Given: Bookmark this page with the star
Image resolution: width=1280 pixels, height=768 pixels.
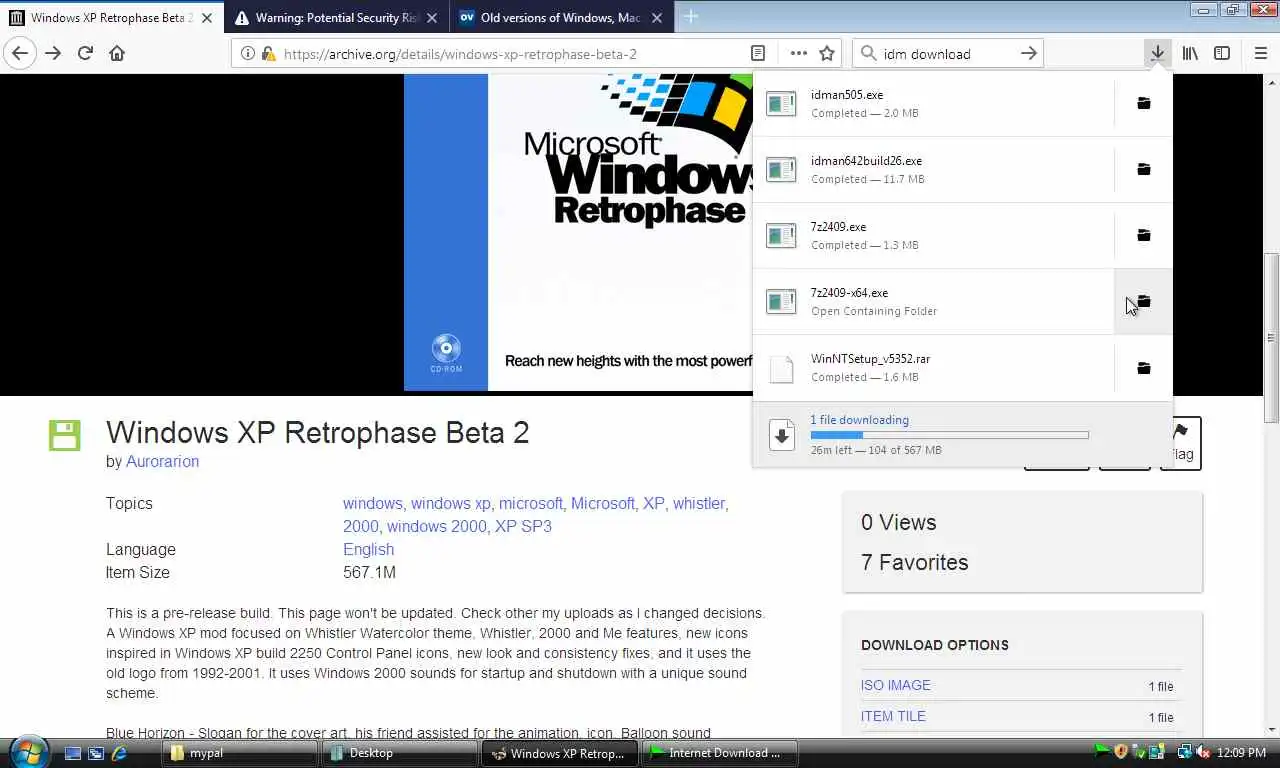Looking at the screenshot, I should 827,54.
